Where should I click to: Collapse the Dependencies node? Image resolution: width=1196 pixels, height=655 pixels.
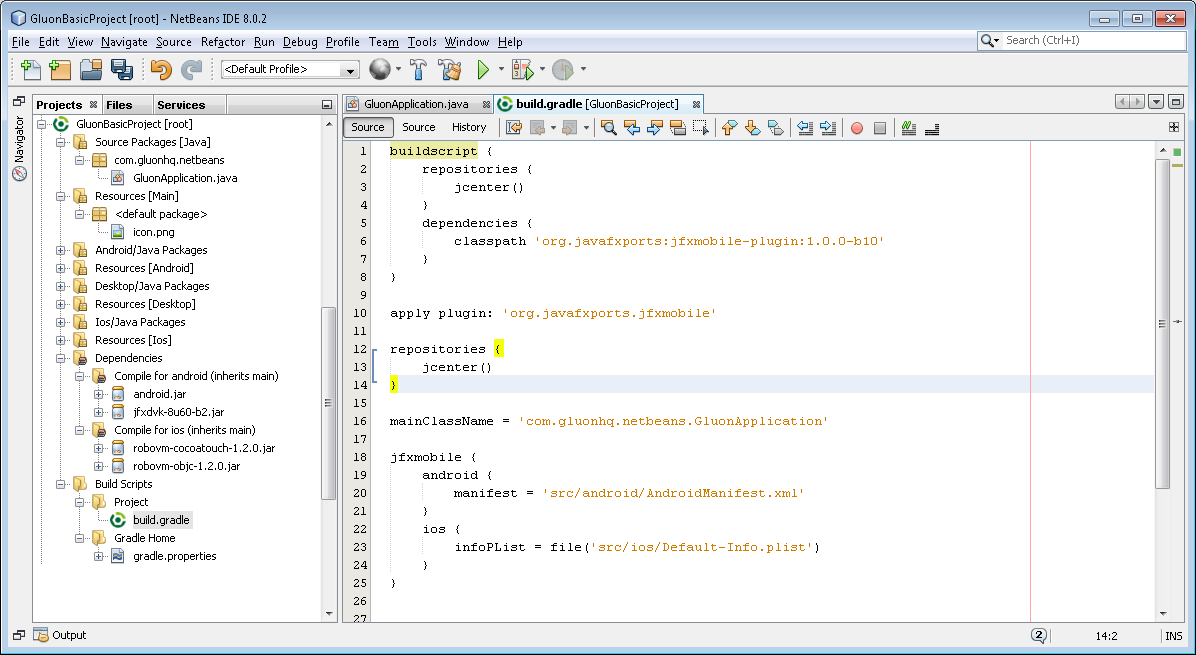click(x=60, y=358)
